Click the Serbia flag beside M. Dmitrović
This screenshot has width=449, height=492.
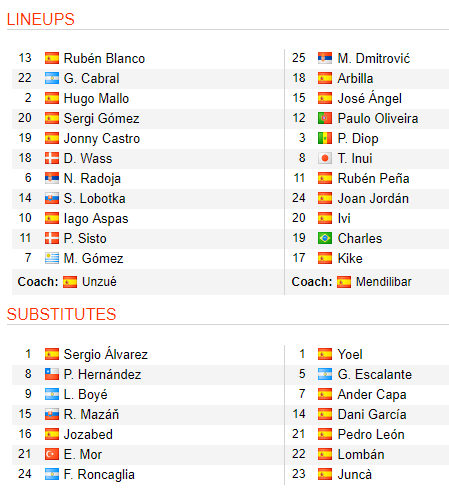coord(325,58)
